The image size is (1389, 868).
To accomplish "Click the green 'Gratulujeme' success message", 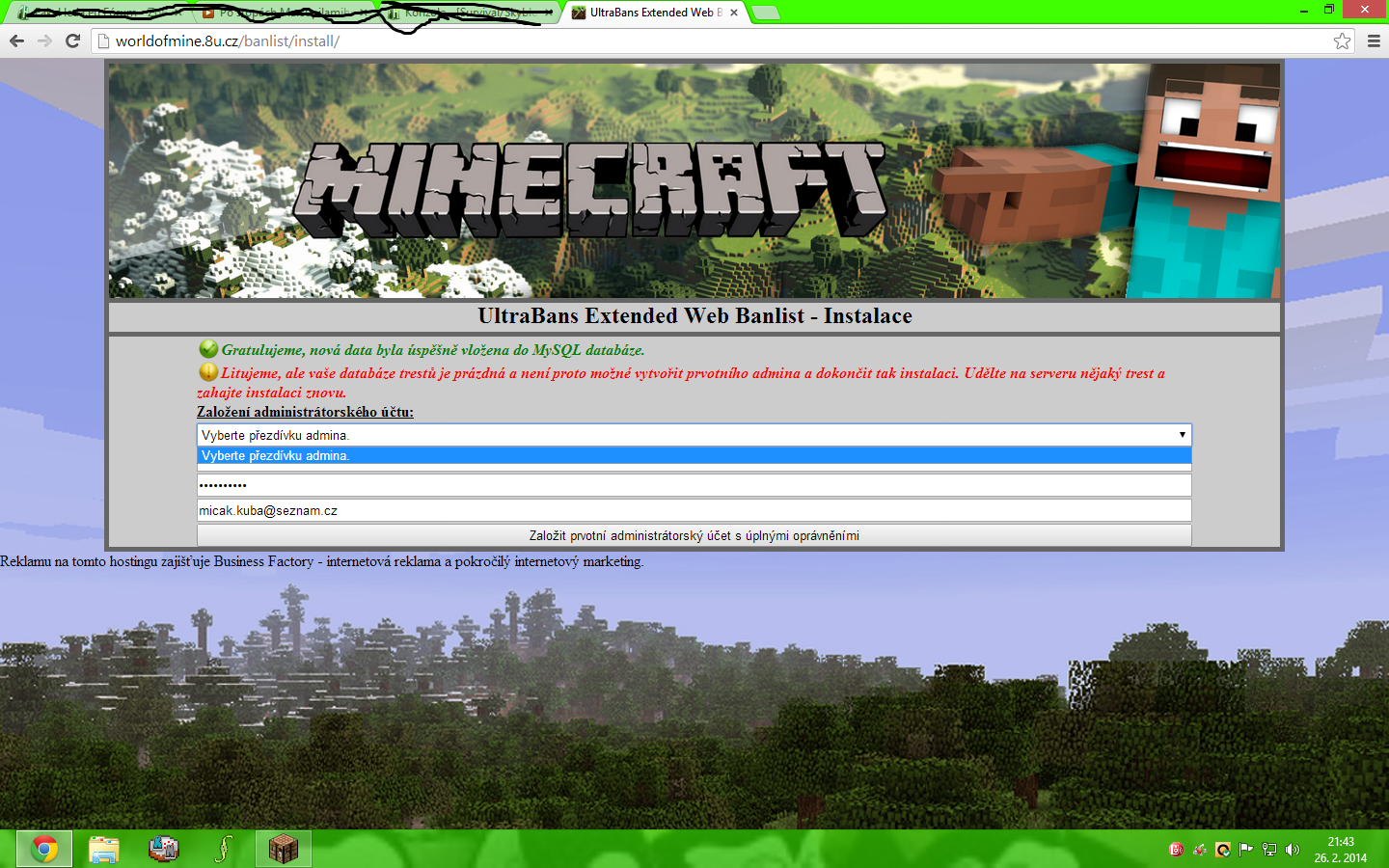I will click(433, 350).
